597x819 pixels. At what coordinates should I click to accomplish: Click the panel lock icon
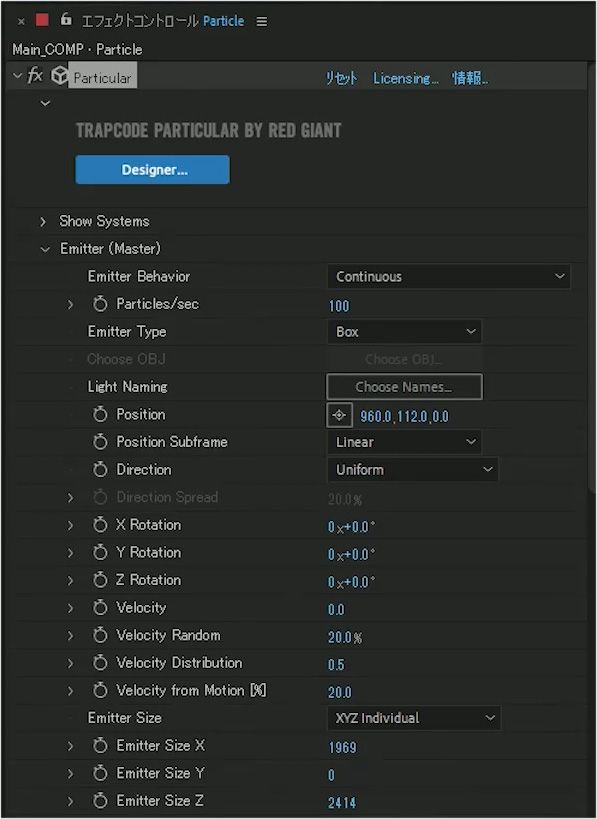coord(65,19)
